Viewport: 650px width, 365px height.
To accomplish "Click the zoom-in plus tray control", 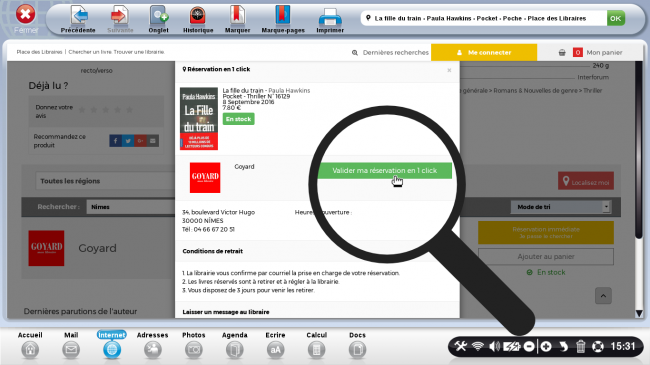I will point(546,346).
